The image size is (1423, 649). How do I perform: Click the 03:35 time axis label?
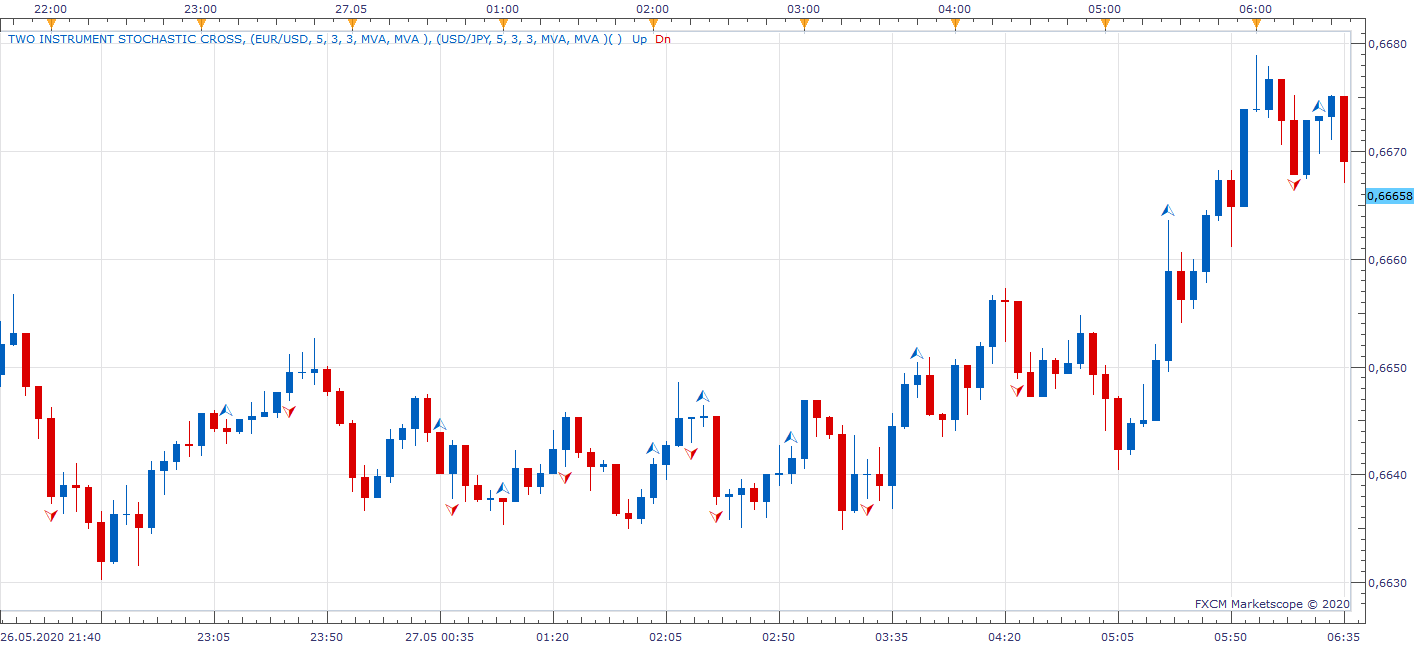[x=891, y=636]
